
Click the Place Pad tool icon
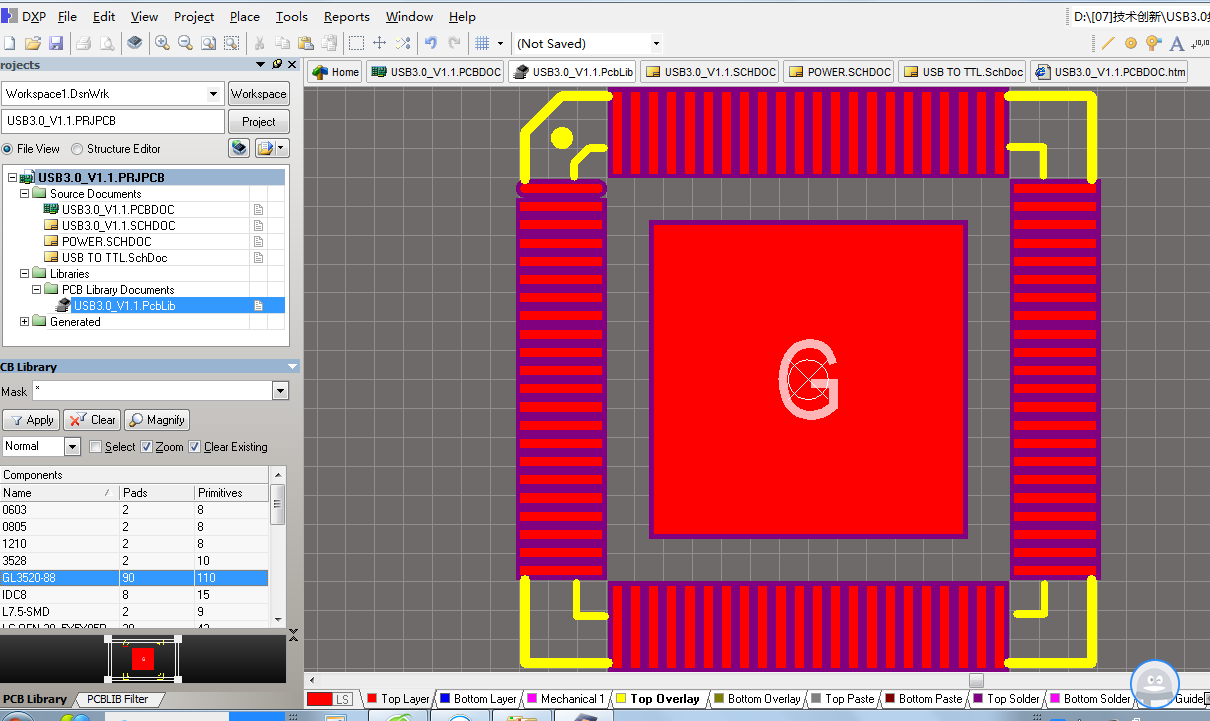(1131, 43)
